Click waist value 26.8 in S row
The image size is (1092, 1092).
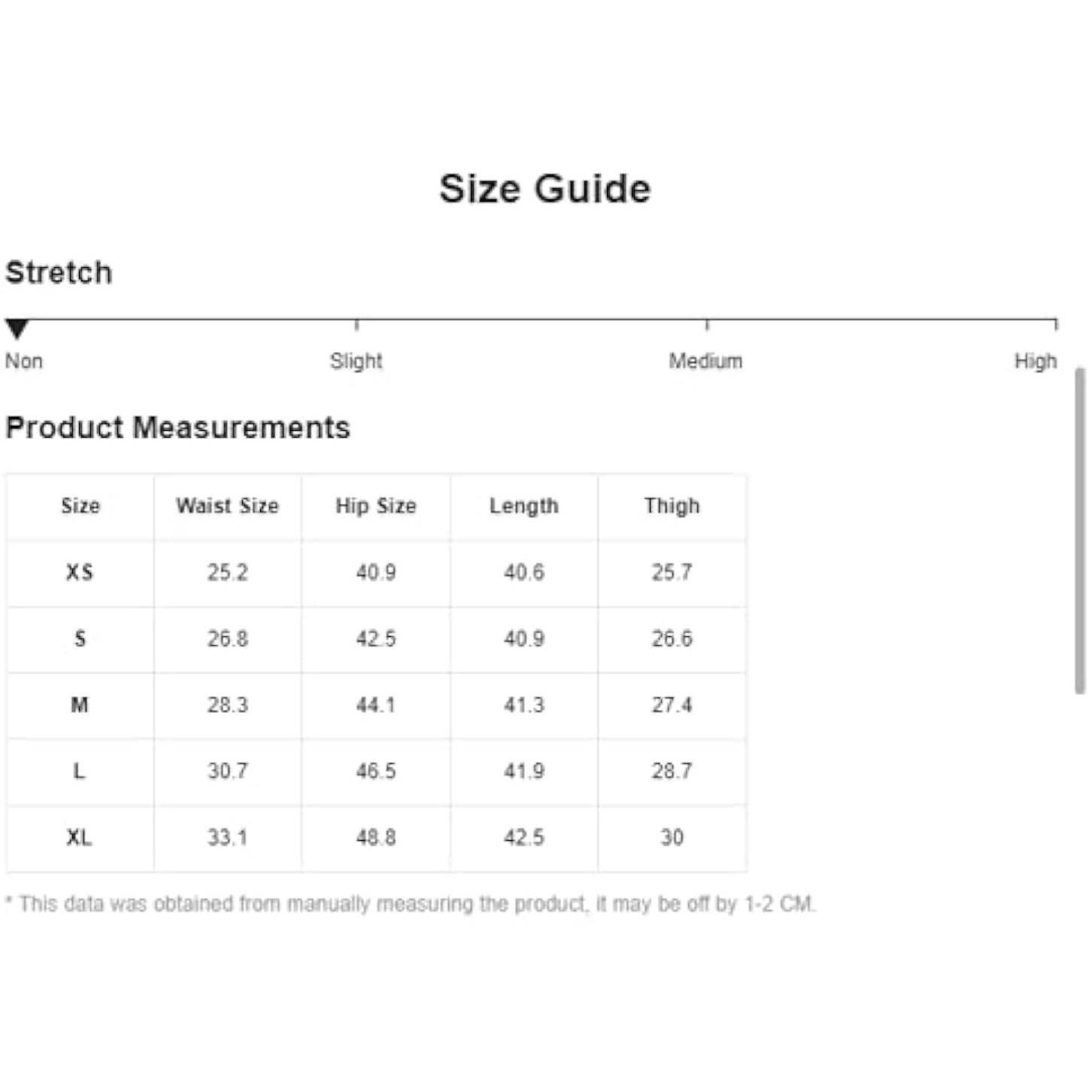[x=227, y=639]
